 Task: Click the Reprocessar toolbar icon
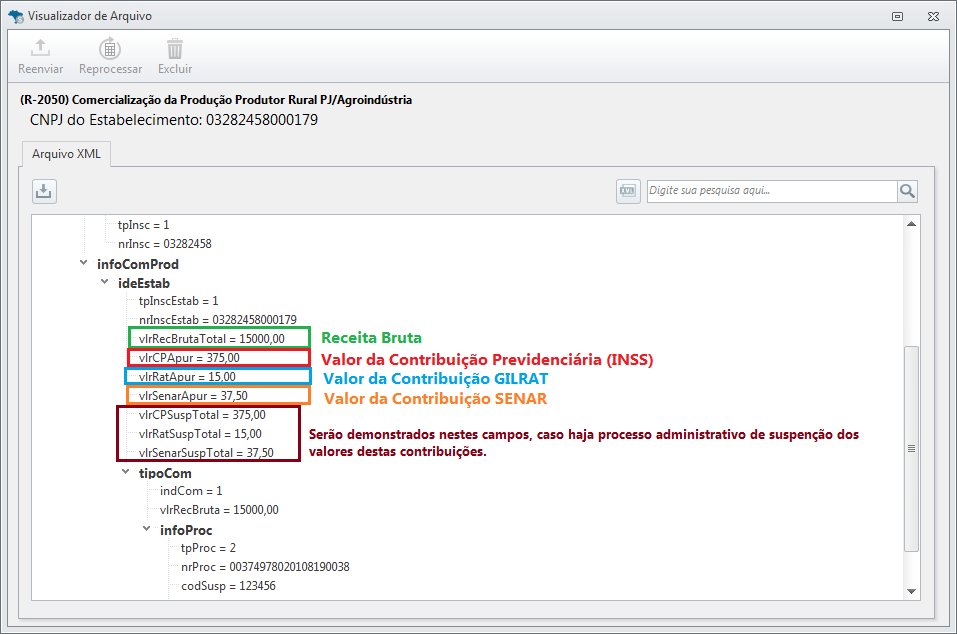tap(110, 49)
